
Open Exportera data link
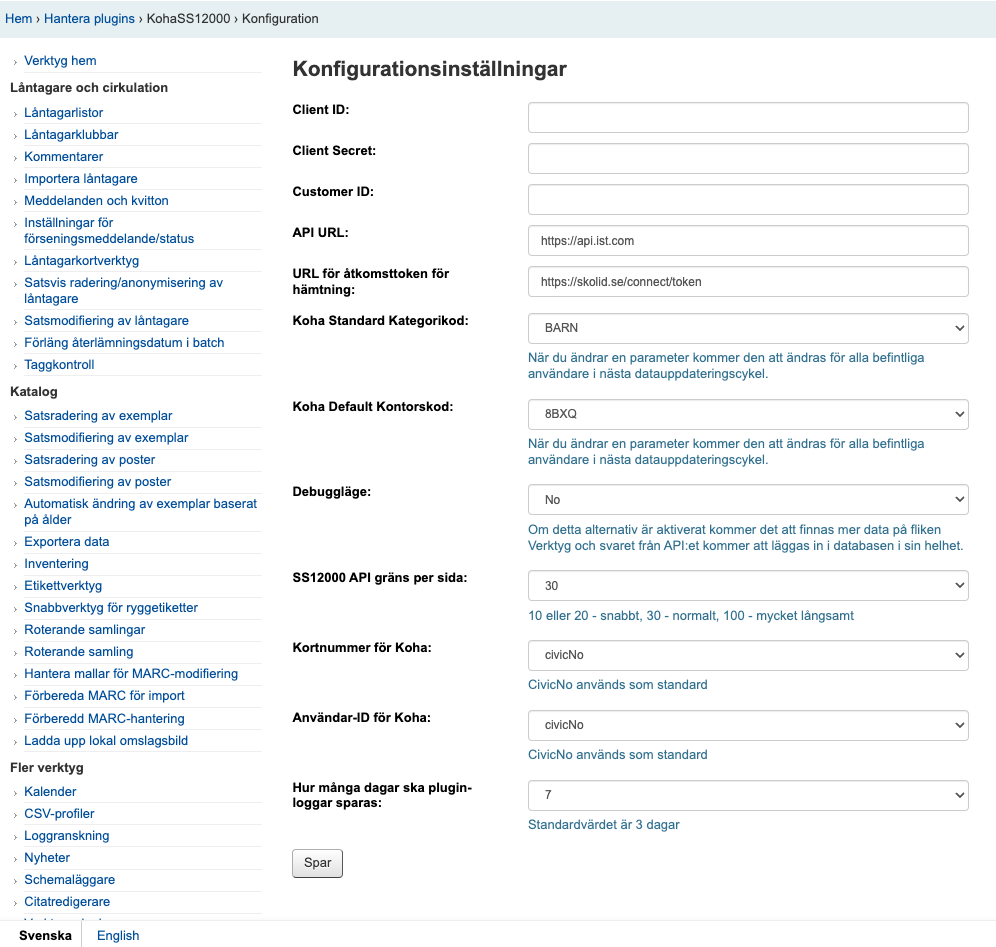[x=67, y=542]
